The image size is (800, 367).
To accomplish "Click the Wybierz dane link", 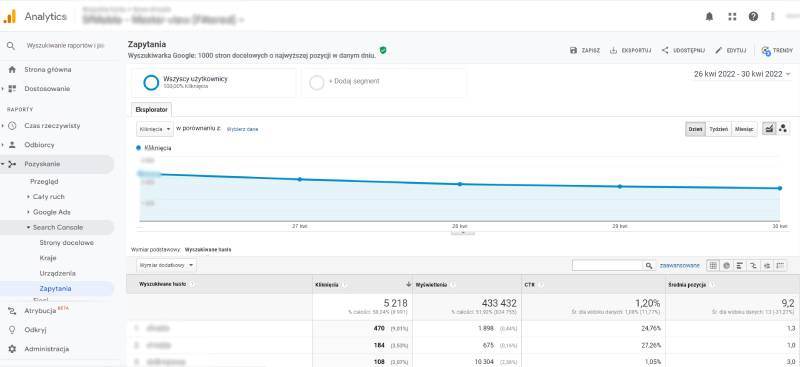I will click(x=242, y=130).
